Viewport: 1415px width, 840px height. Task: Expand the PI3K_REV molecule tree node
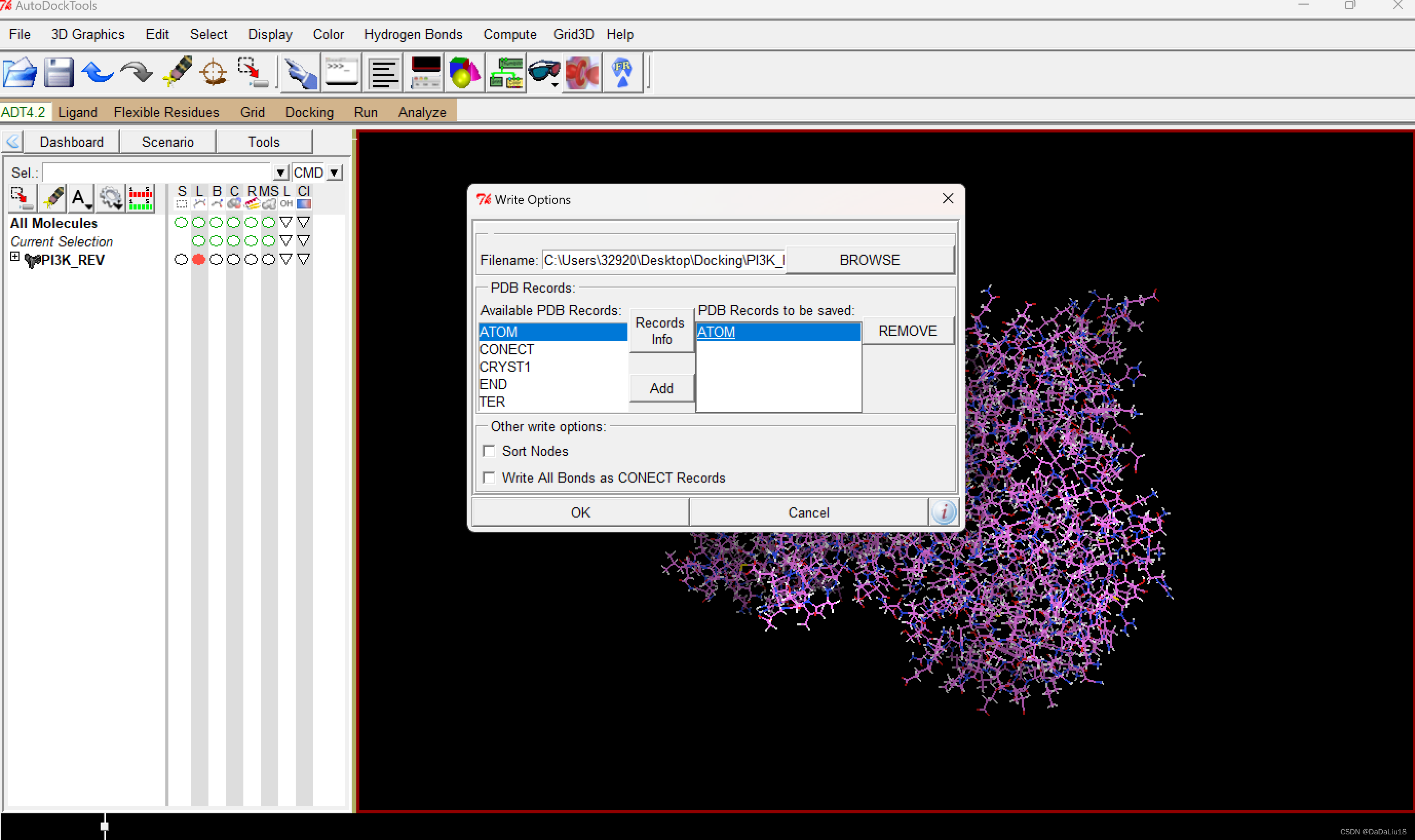15,257
